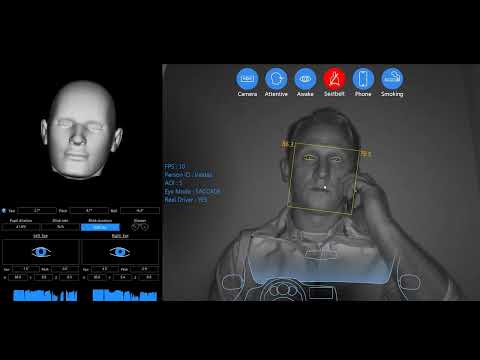
Task: Click the 'Pupil dilation' label
Action: (x=21, y=221)
